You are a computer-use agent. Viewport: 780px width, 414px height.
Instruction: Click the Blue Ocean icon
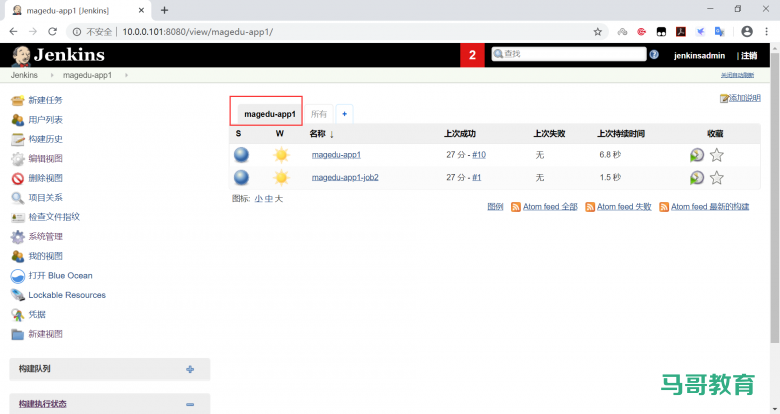click(x=17, y=276)
